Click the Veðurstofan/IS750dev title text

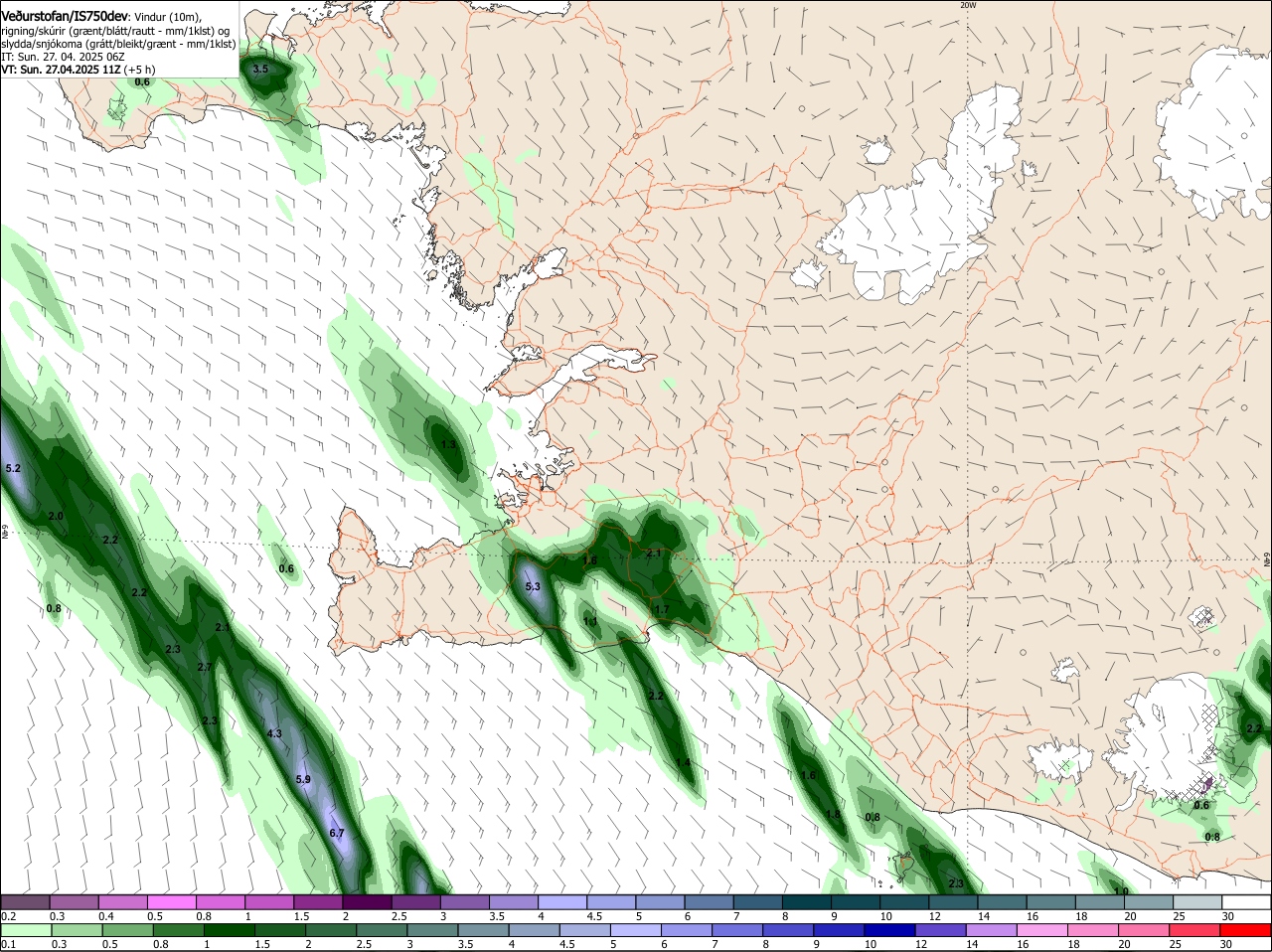[64, 17]
